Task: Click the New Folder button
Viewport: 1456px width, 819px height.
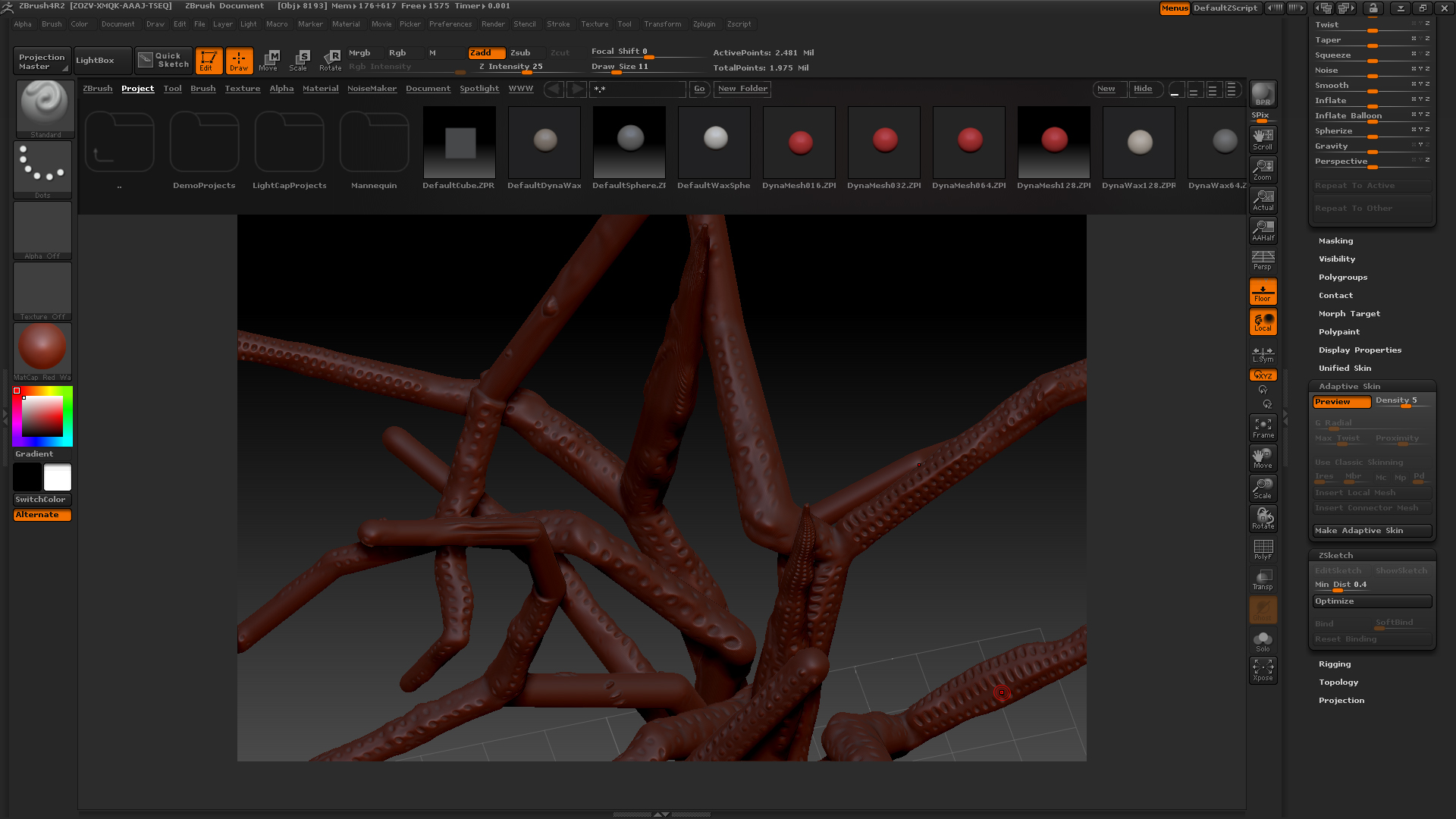Action: click(742, 89)
